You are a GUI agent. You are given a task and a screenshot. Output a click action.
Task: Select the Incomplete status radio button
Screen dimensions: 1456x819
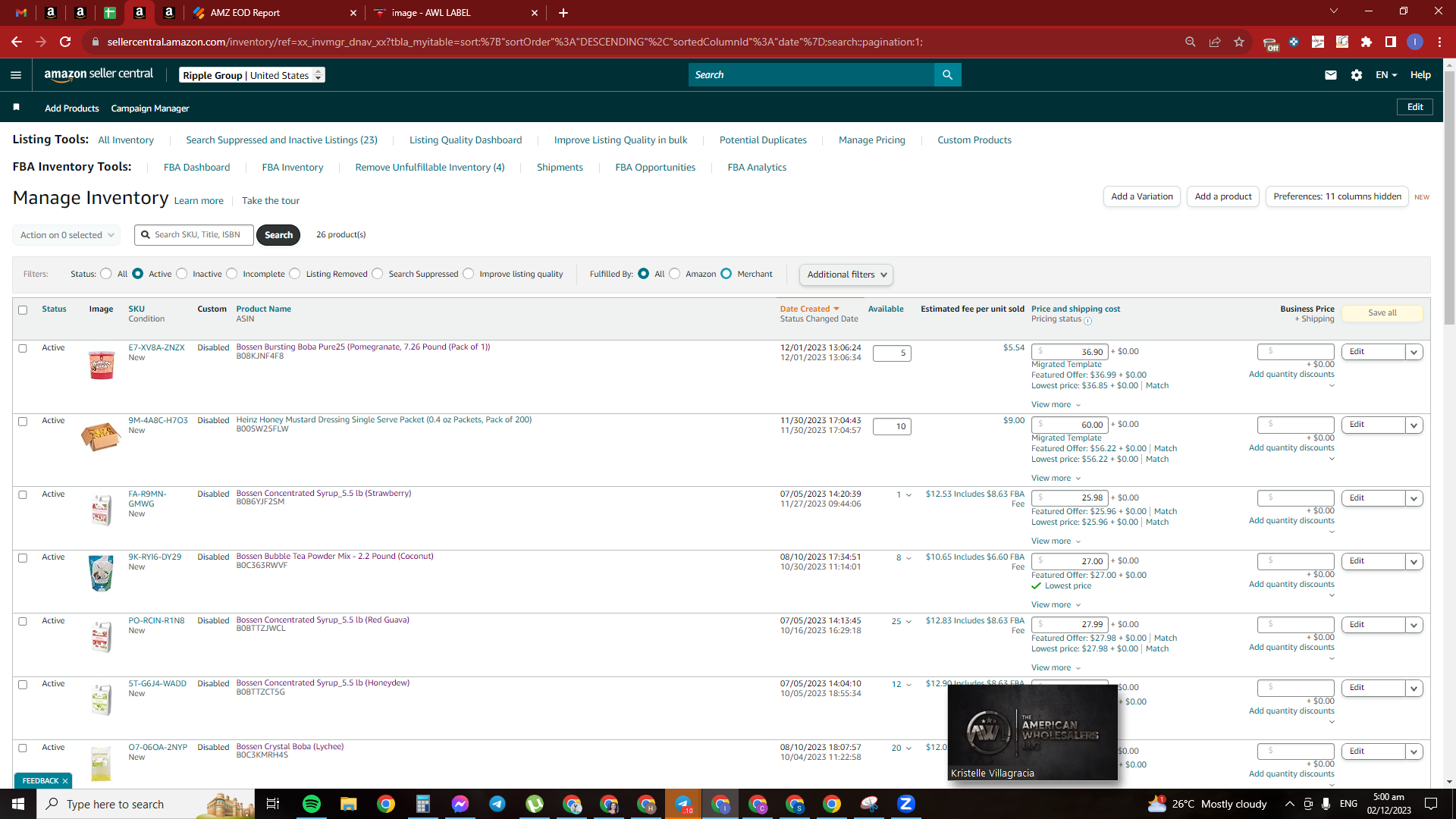[x=232, y=274]
